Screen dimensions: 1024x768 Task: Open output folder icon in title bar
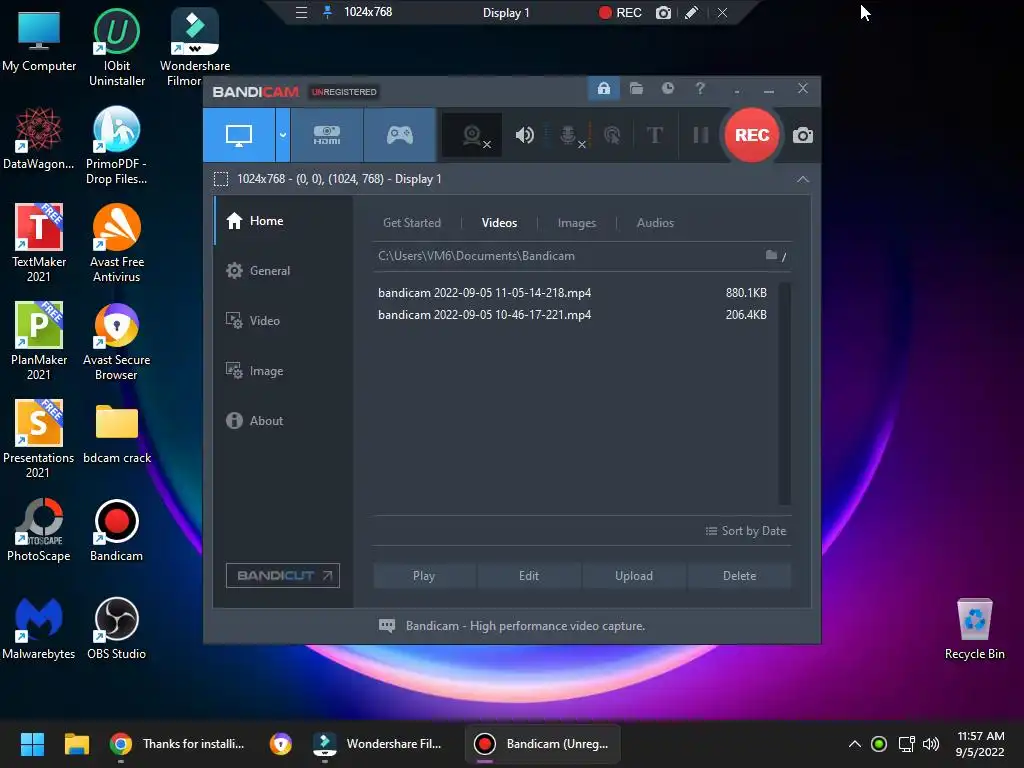pos(636,88)
